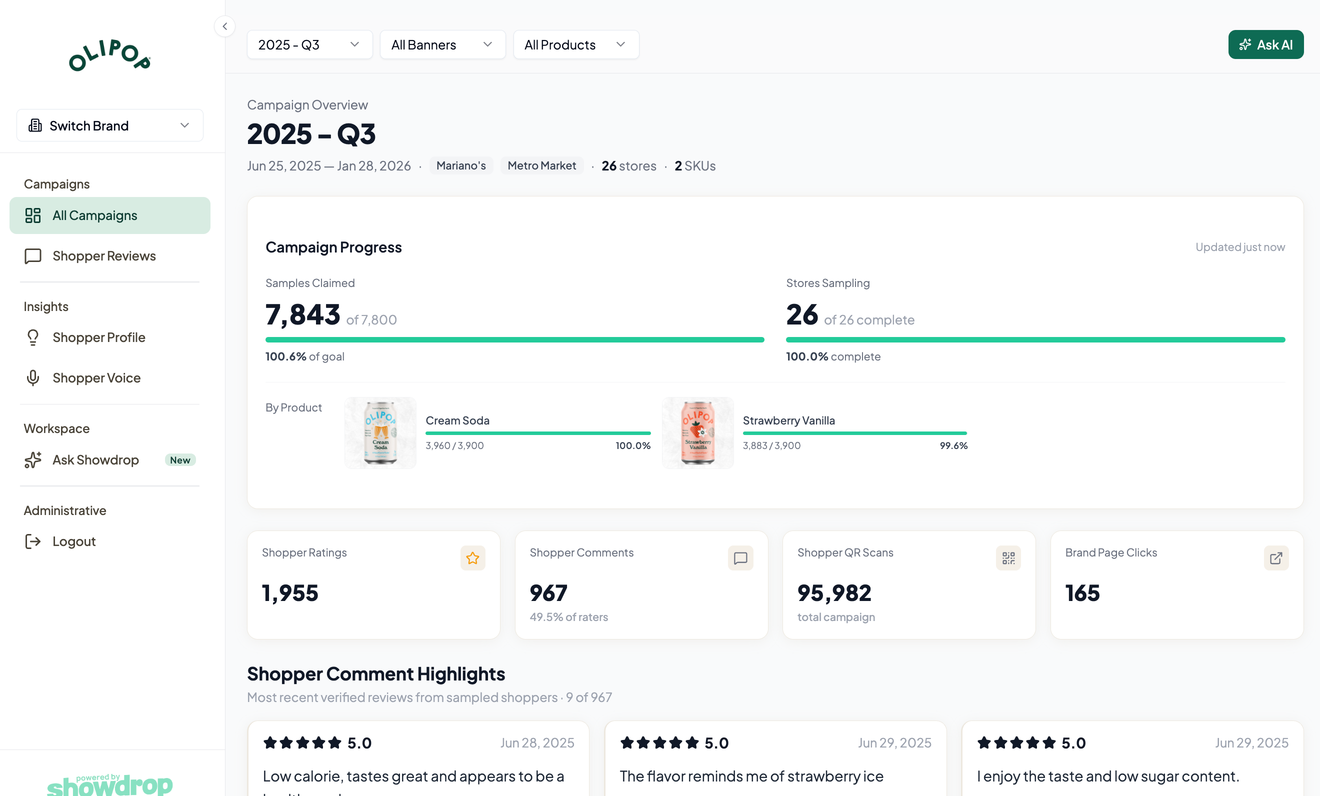Click the external link icon on Brand Page Clicks
The width and height of the screenshot is (1320, 796).
1276,558
